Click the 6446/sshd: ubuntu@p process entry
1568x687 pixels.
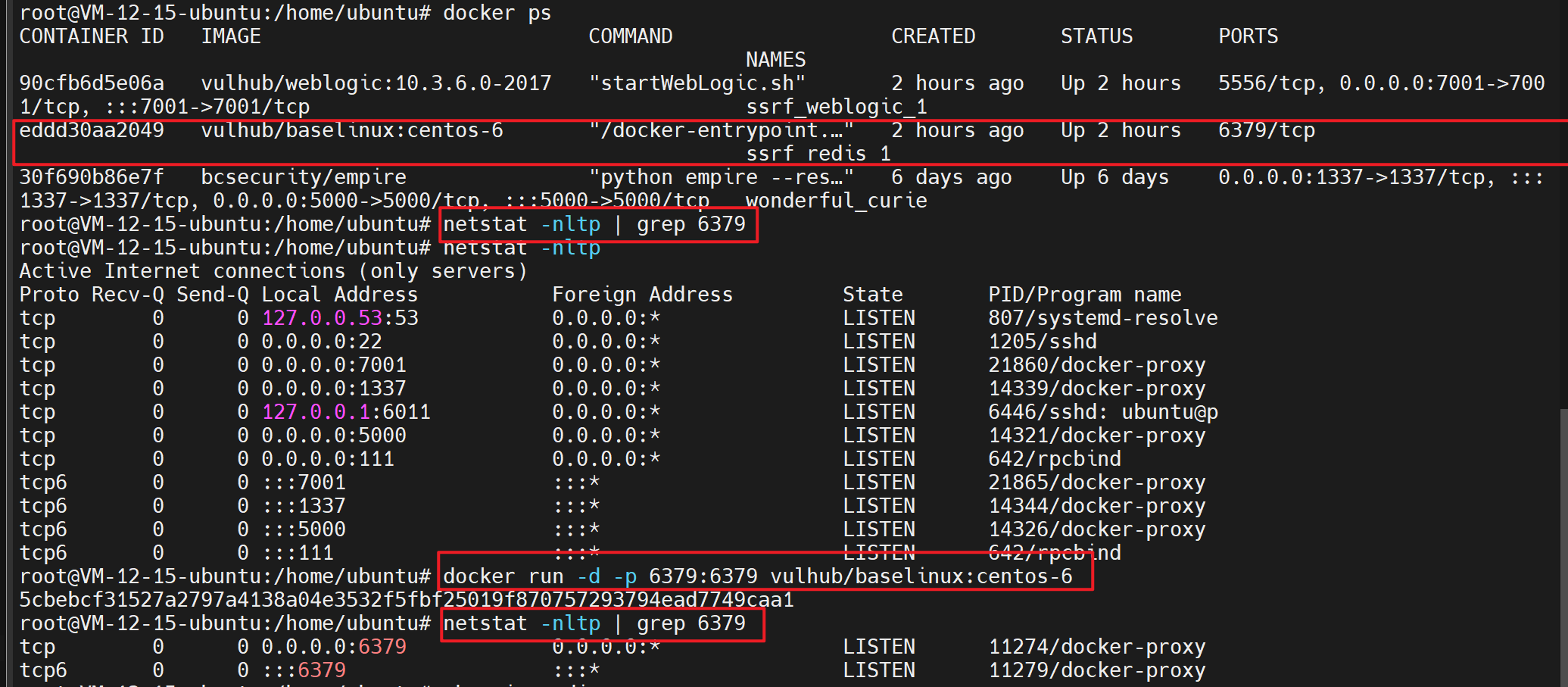[1102, 412]
